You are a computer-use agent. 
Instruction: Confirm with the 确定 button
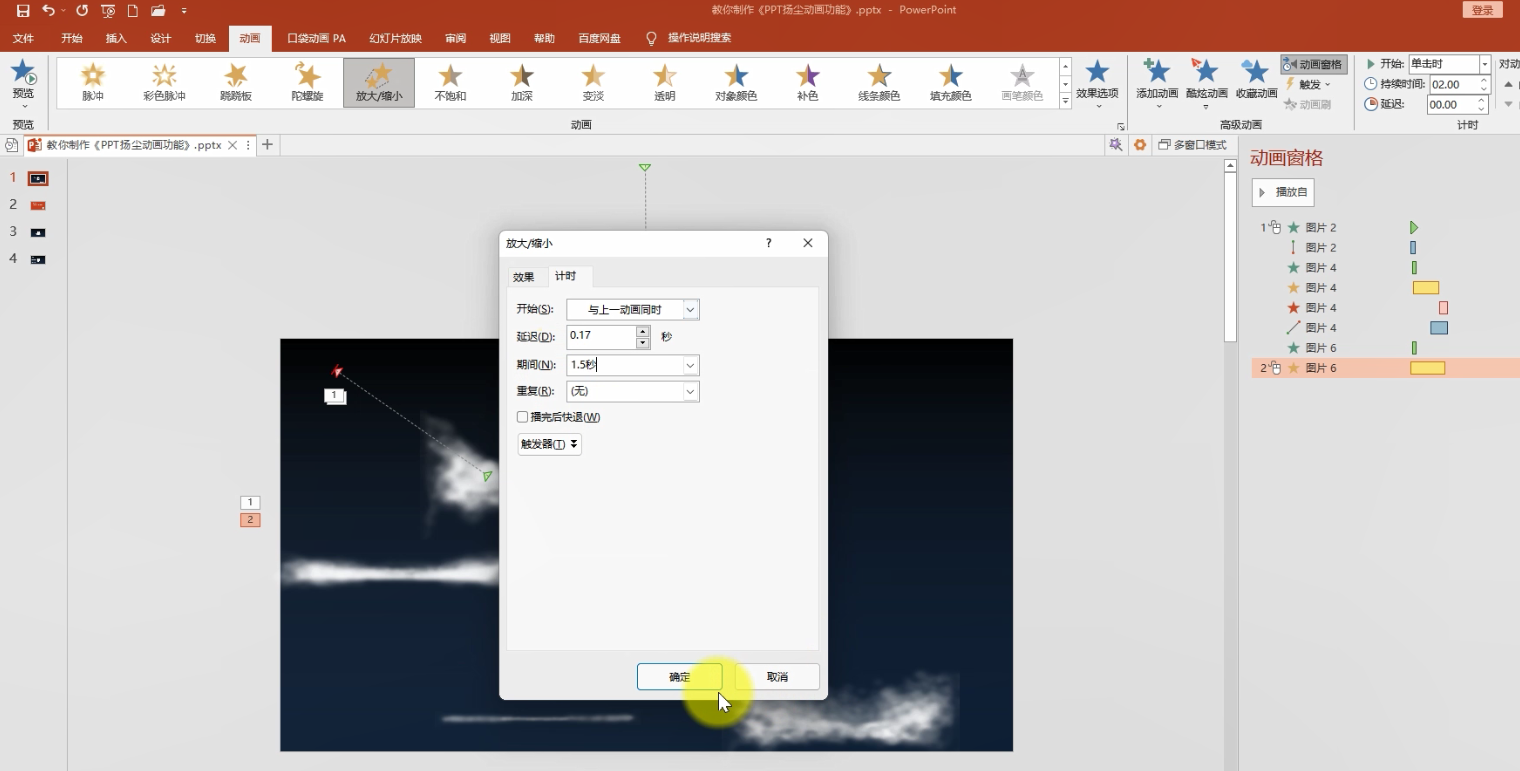(679, 677)
